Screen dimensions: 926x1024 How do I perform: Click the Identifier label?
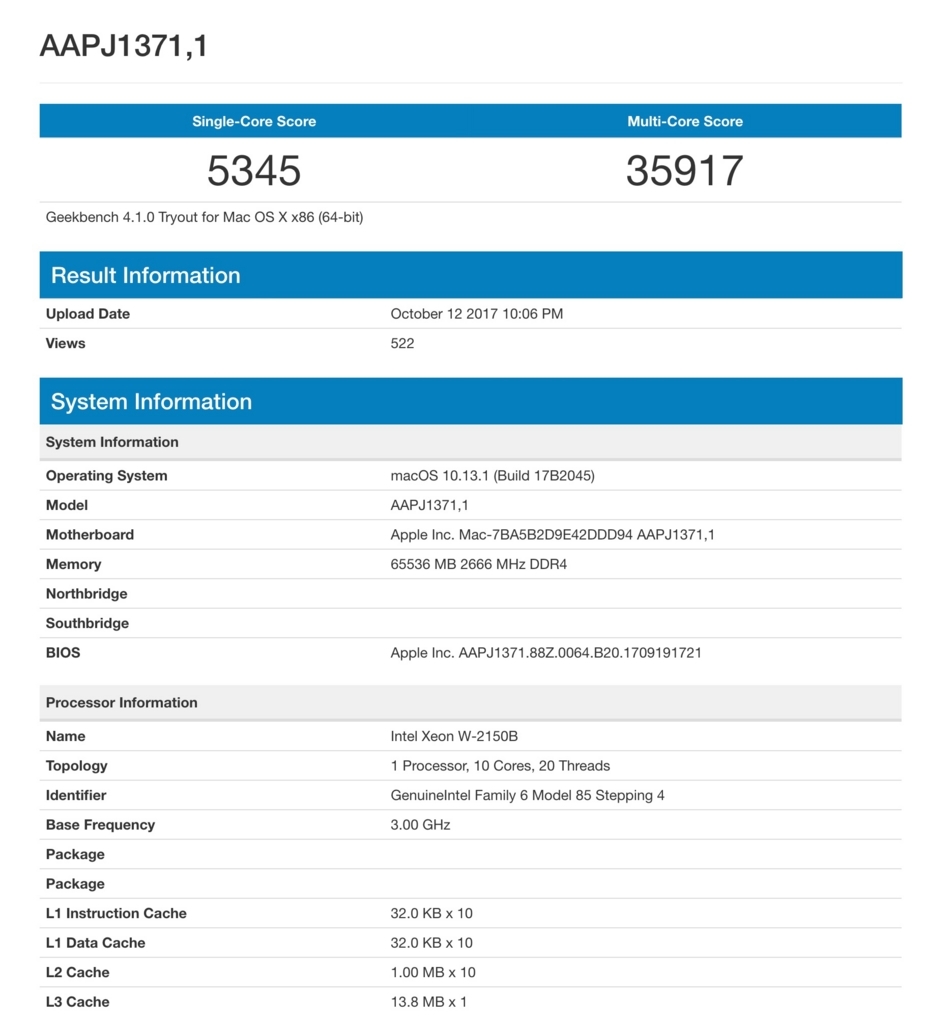click(76, 795)
